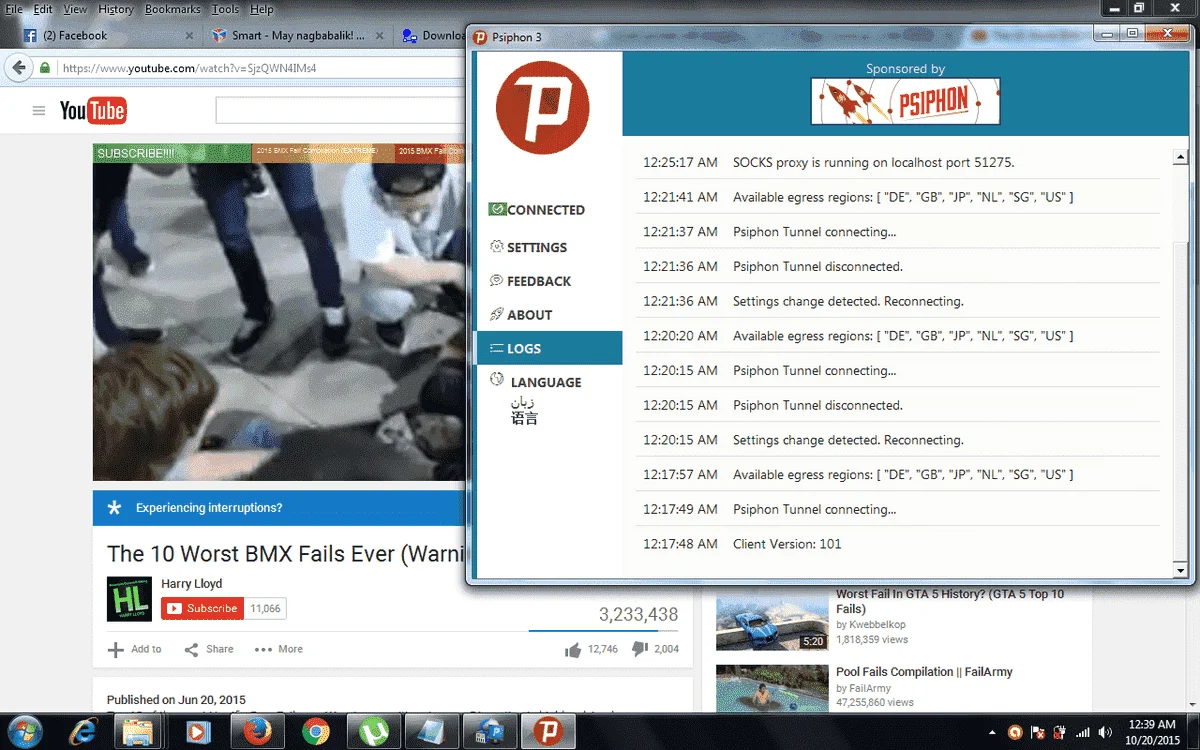This screenshot has width=1200, height=750.
Task: Click the volume speaker tray icon
Action: pos(1105,732)
